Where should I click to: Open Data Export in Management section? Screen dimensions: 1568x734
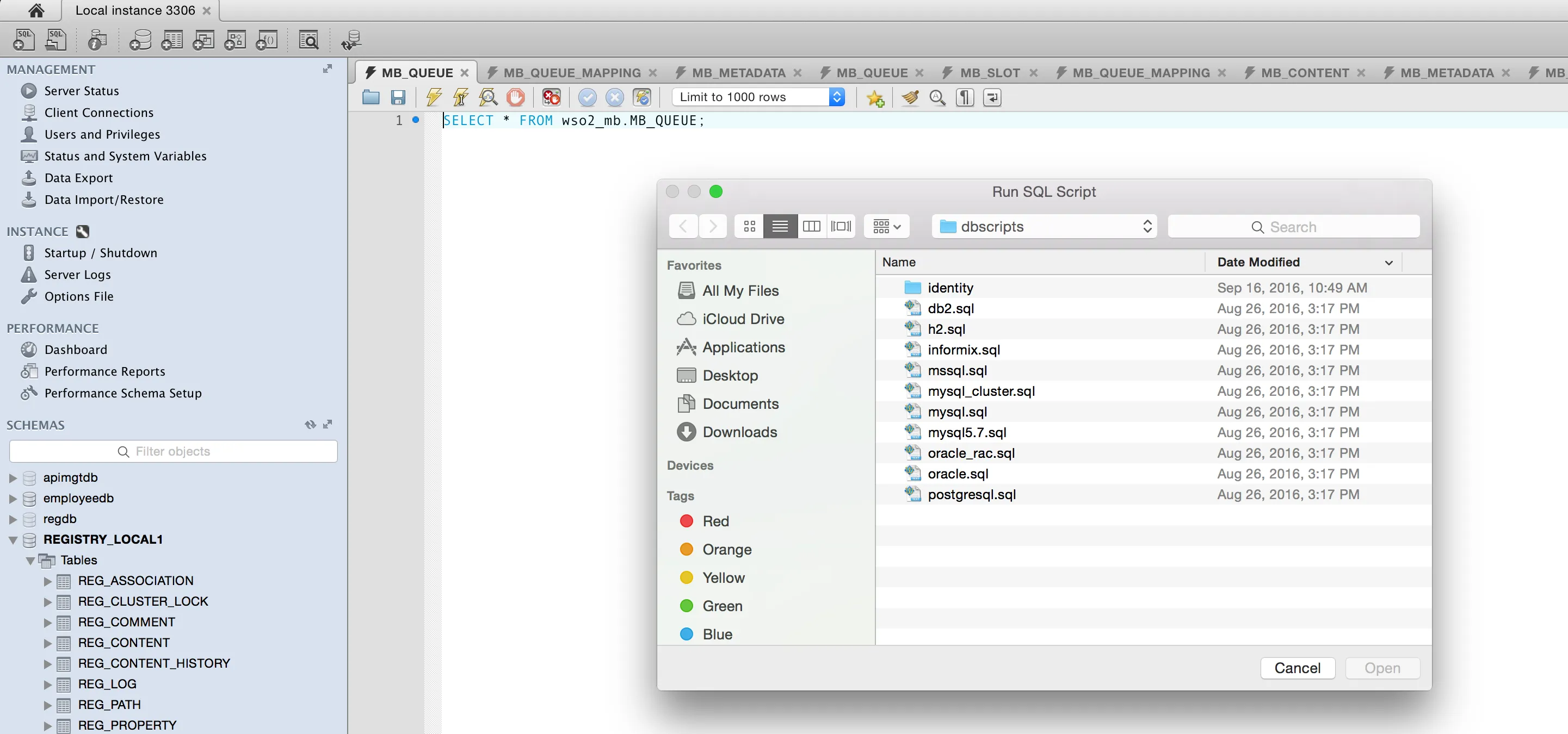point(78,178)
